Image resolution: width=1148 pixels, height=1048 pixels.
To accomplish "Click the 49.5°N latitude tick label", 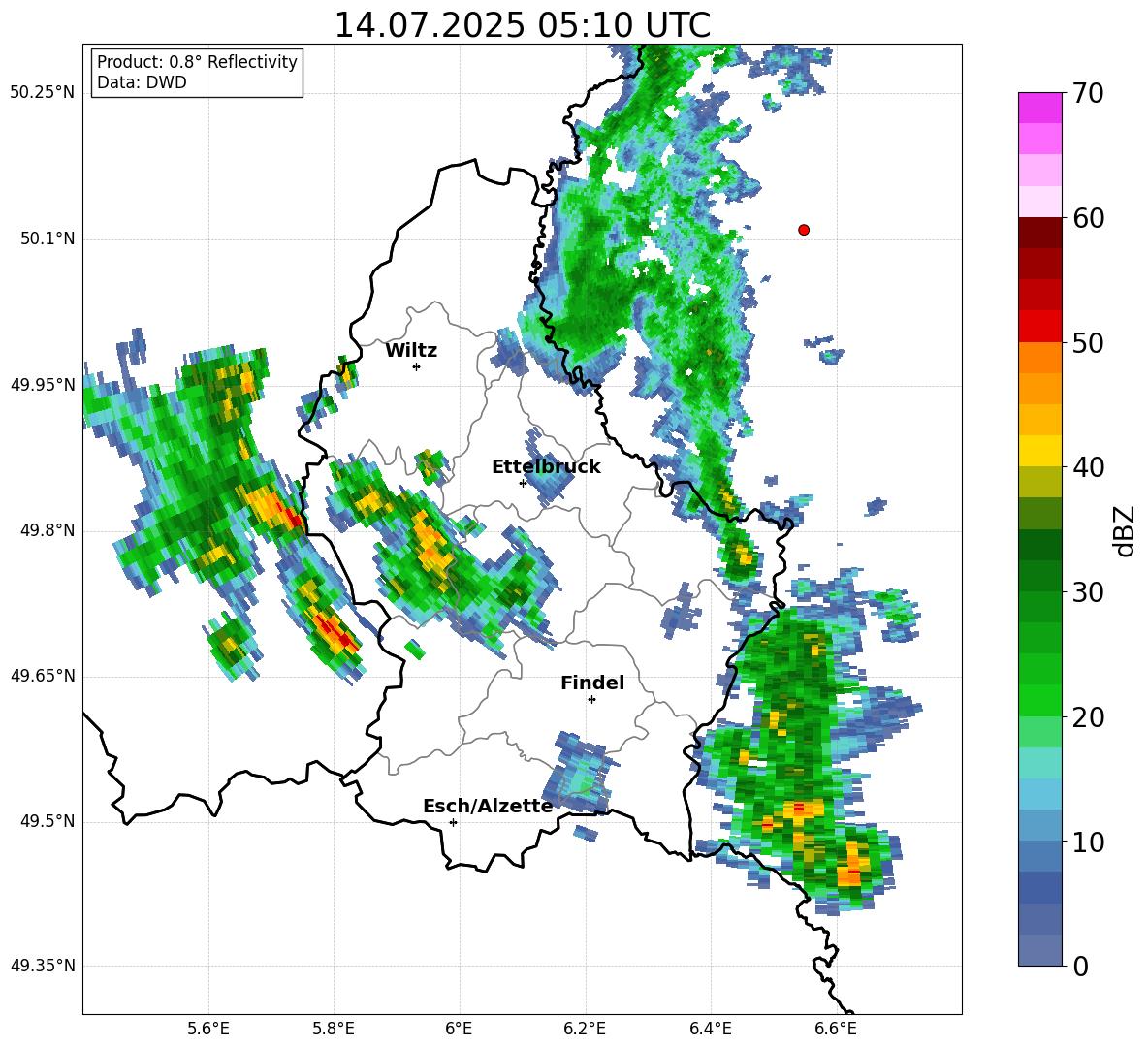I will pos(47,821).
